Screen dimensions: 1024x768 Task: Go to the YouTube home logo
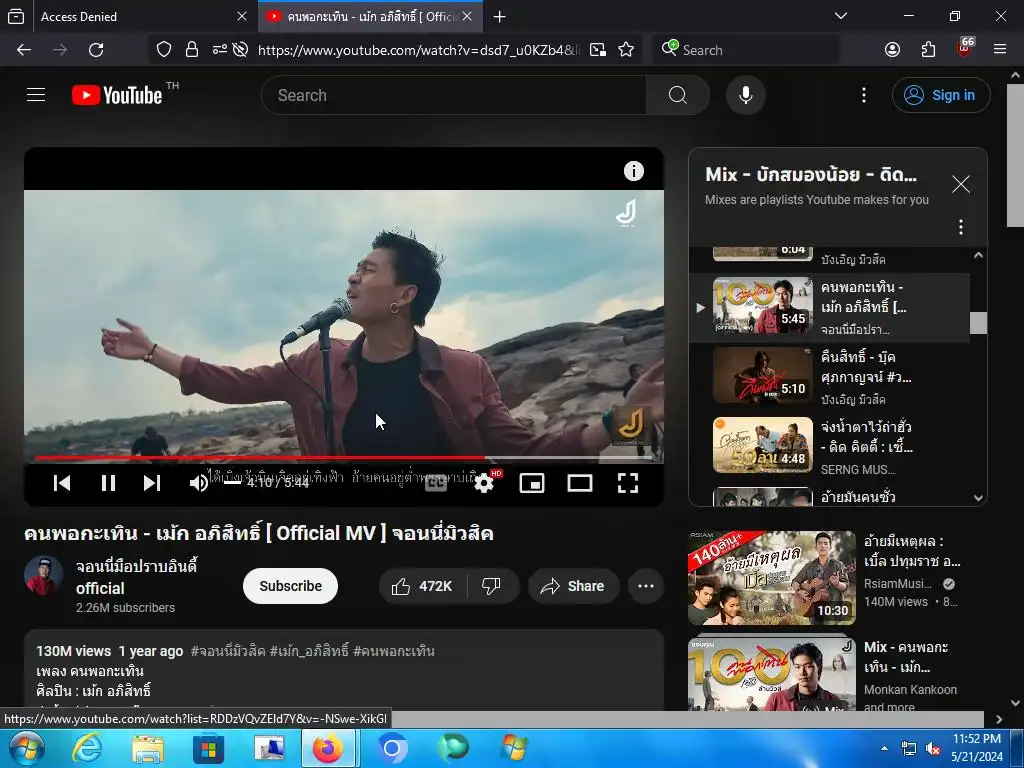[118, 95]
